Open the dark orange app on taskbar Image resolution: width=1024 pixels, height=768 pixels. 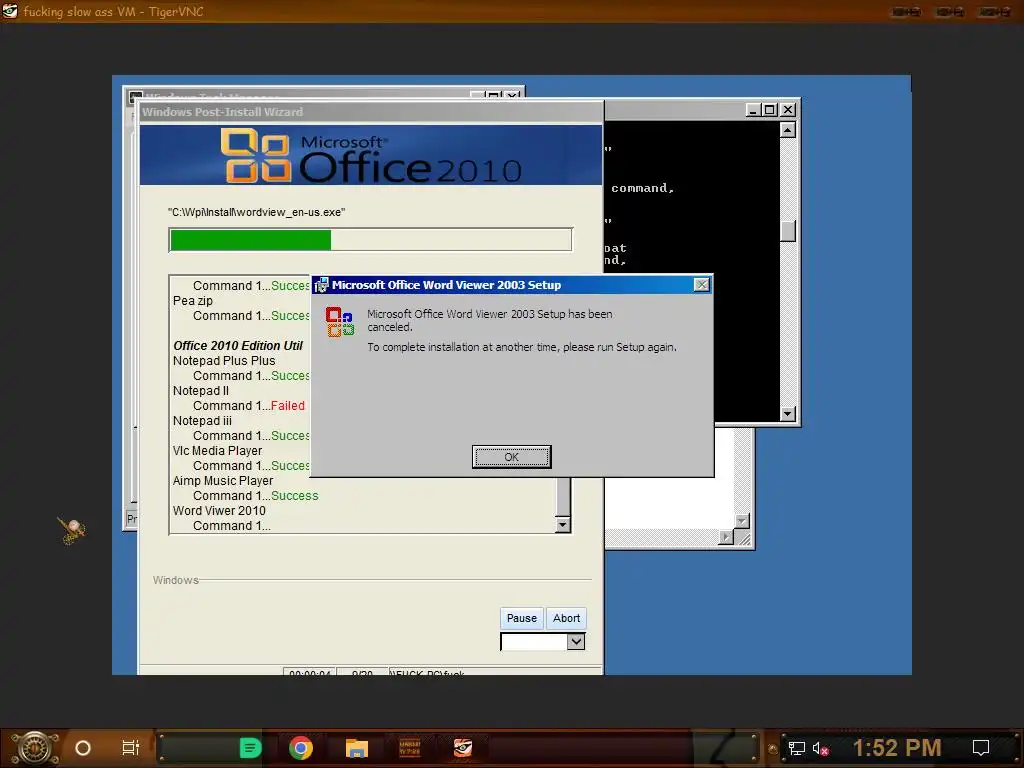tap(409, 748)
